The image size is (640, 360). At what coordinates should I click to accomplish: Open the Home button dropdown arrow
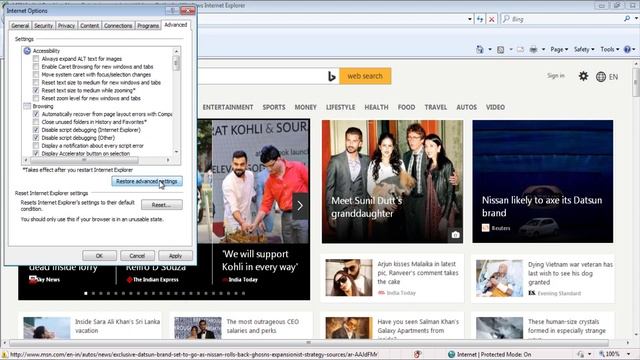490,49
